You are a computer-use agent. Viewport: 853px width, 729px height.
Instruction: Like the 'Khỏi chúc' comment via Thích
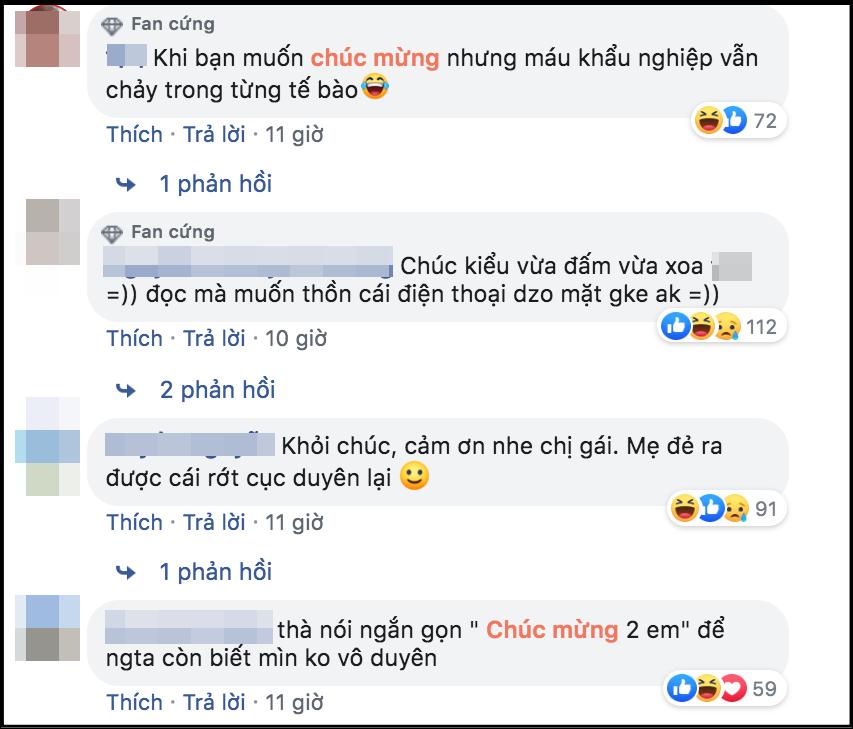click(x=135, y=522)
